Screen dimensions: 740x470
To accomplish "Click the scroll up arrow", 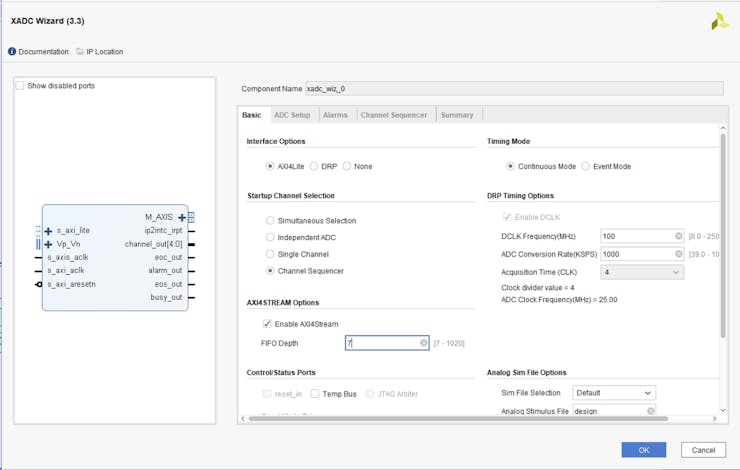I will pyautogui.click(x=723, y=128).
